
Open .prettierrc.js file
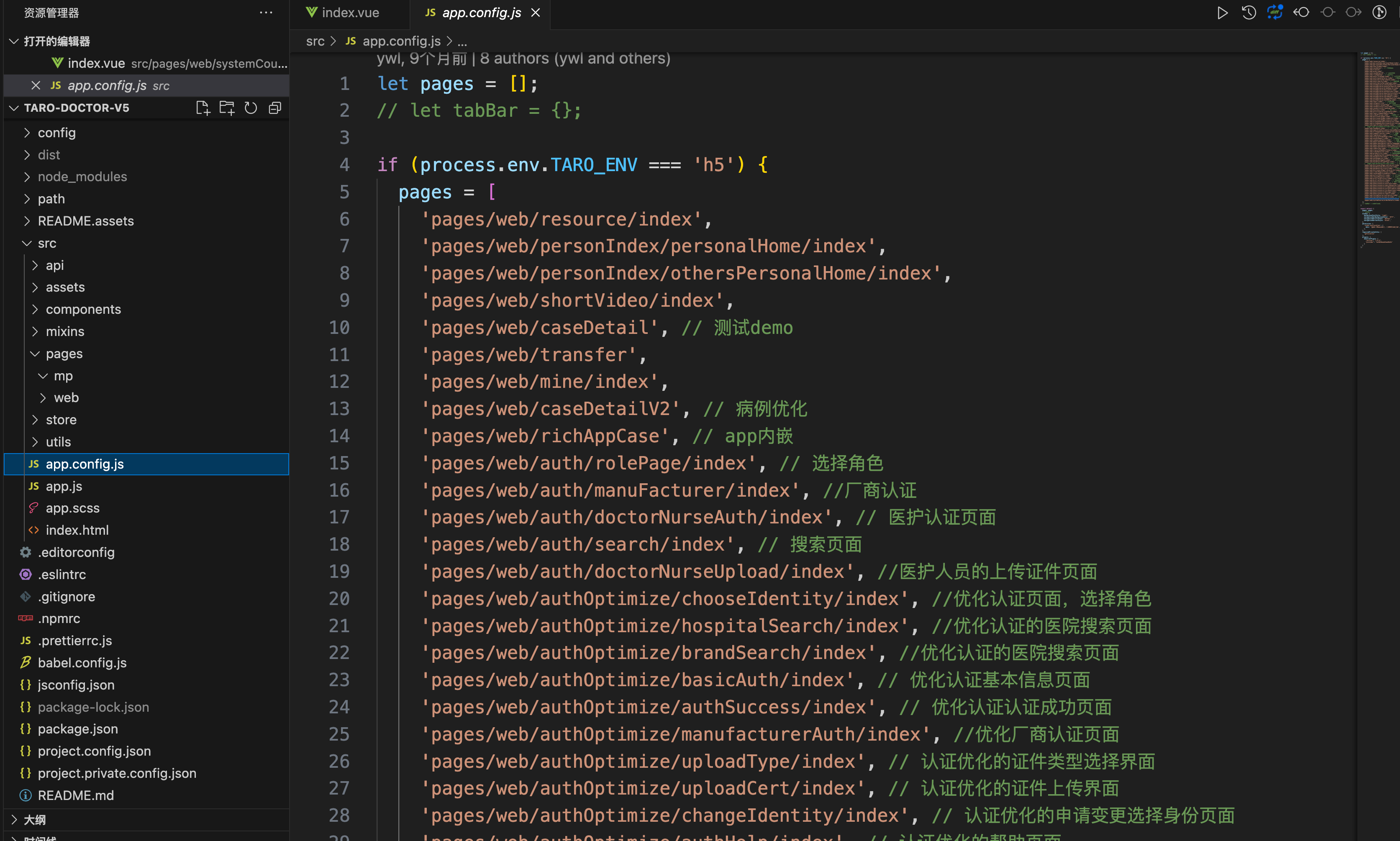point(146,641)
